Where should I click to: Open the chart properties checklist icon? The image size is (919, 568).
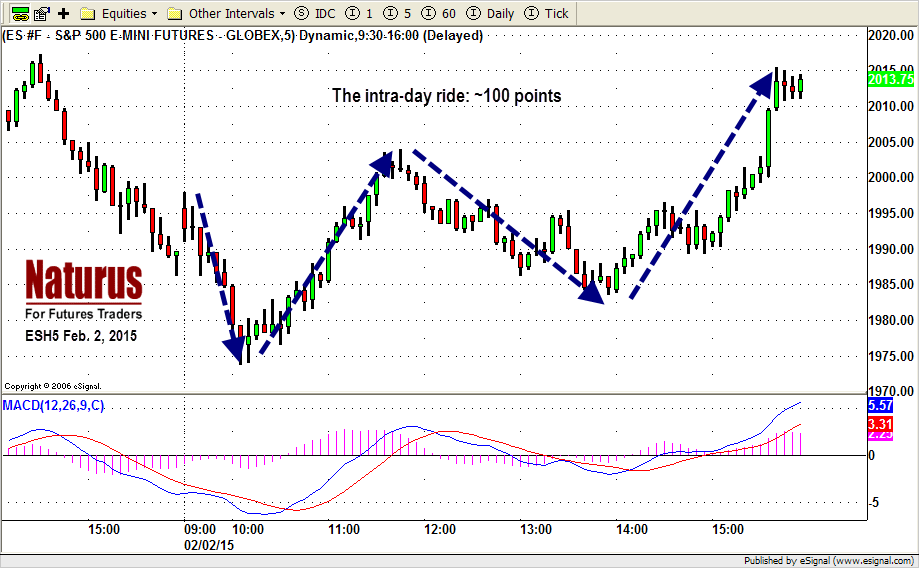tap(42, 14)
